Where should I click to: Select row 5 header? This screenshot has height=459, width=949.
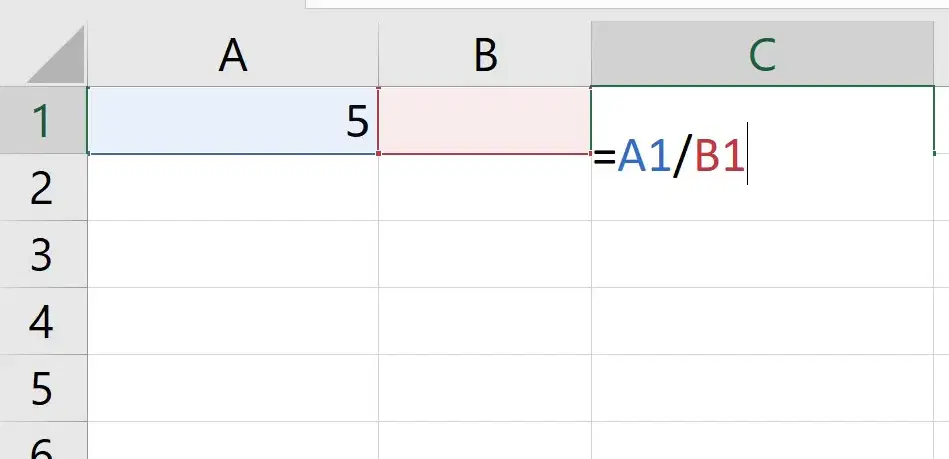pos(43,388)
